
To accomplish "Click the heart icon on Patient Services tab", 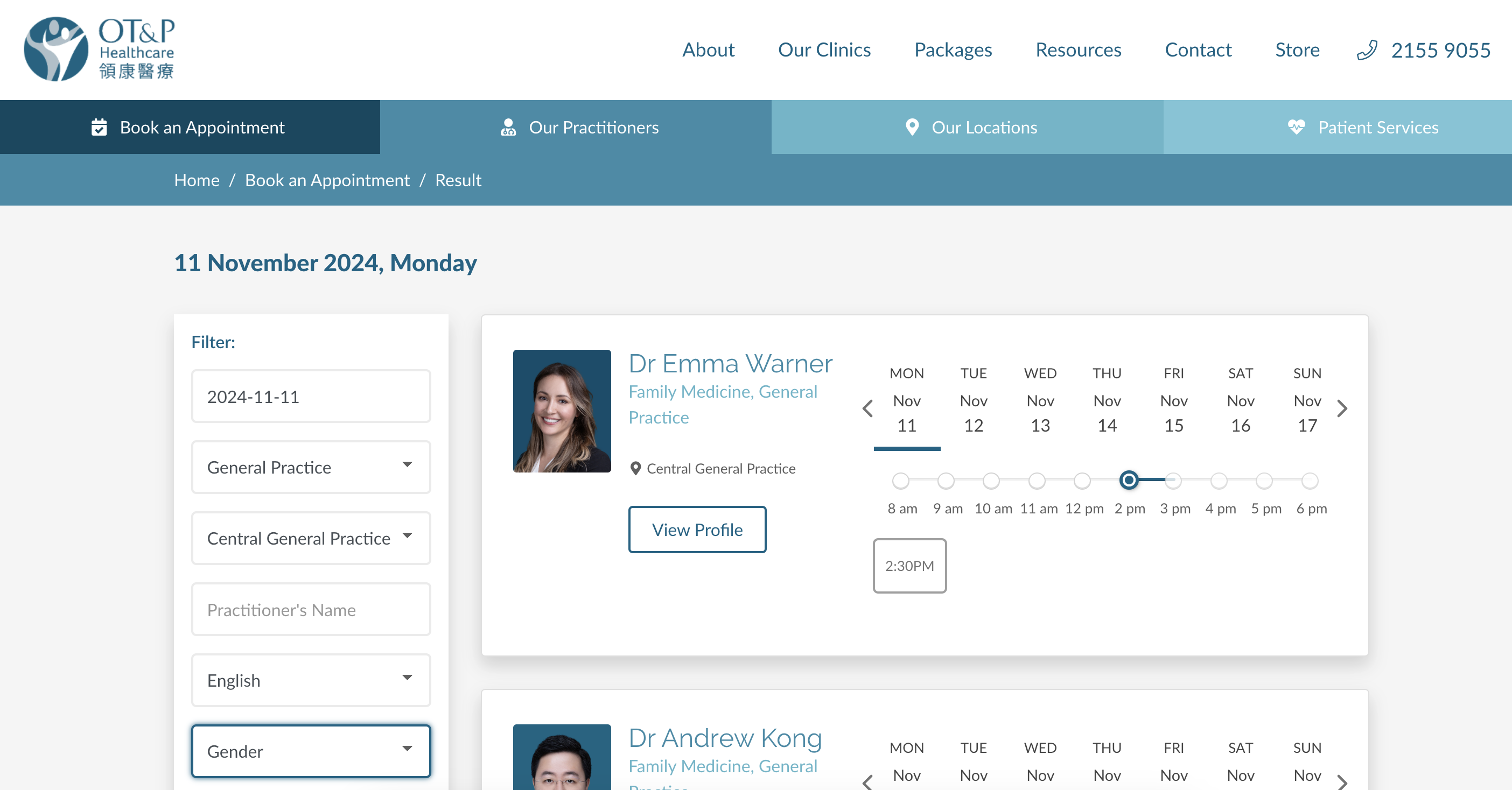I will (x=1297, y=126).
